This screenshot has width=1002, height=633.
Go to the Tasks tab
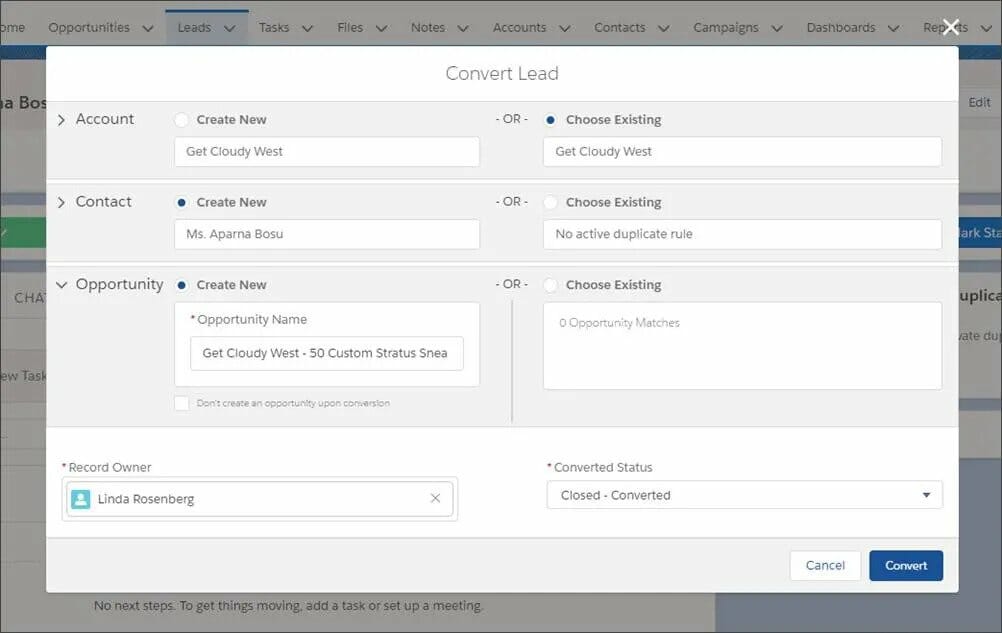(274, 27)
